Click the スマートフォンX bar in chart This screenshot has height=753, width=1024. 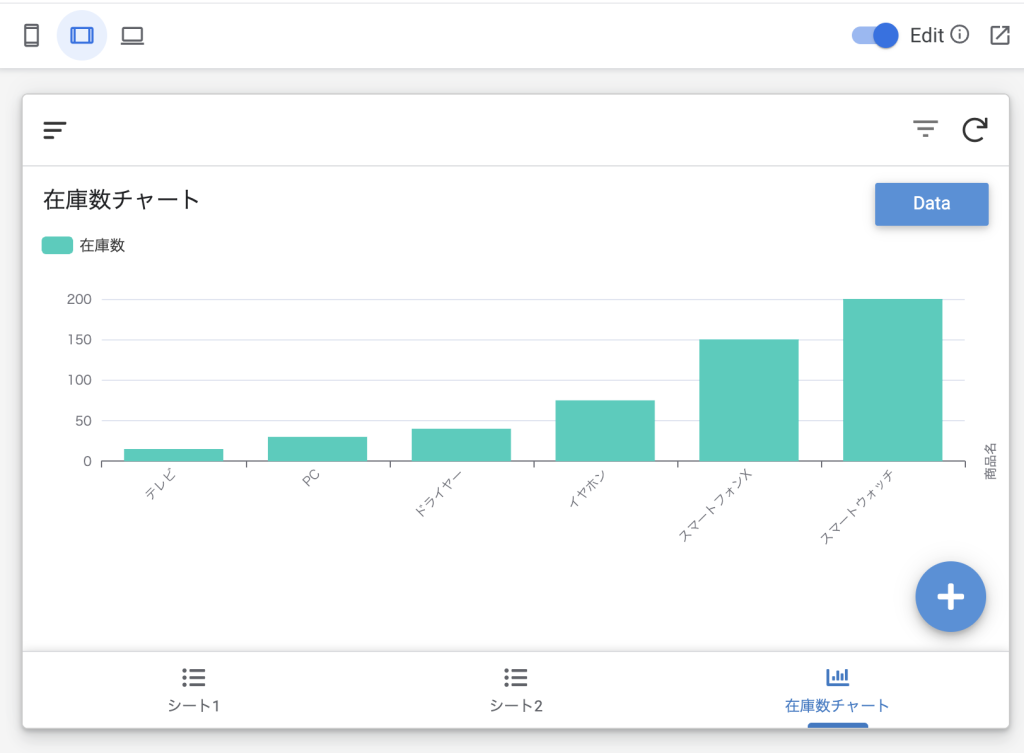coord(748,400)
